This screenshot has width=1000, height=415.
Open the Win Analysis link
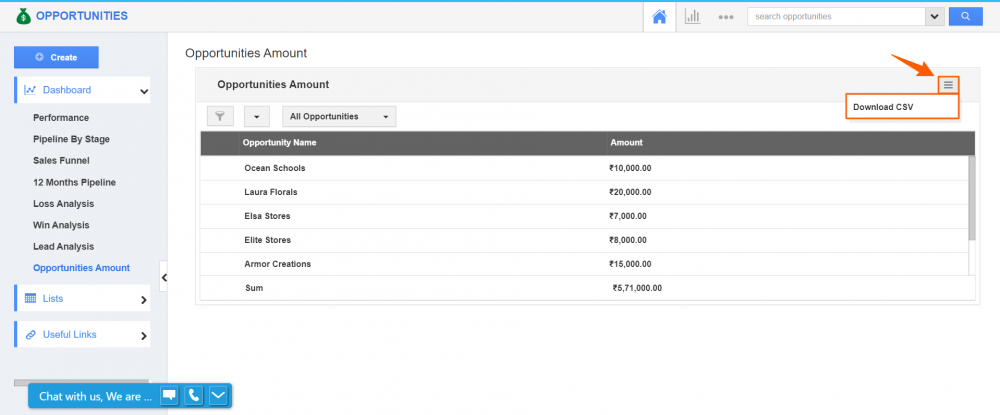[61, 225]
